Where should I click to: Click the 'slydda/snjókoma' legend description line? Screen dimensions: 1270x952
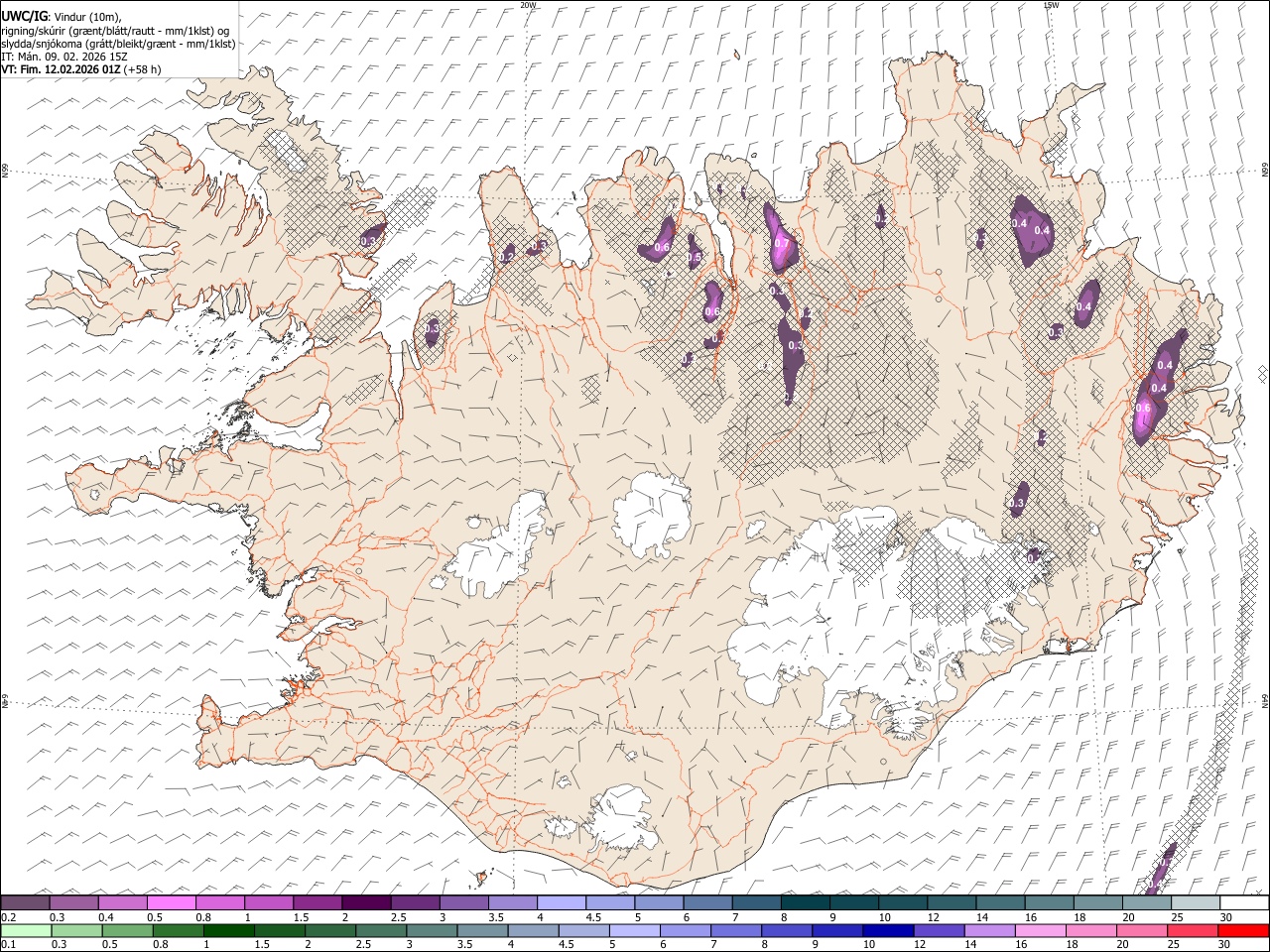[x=118, y=44]
